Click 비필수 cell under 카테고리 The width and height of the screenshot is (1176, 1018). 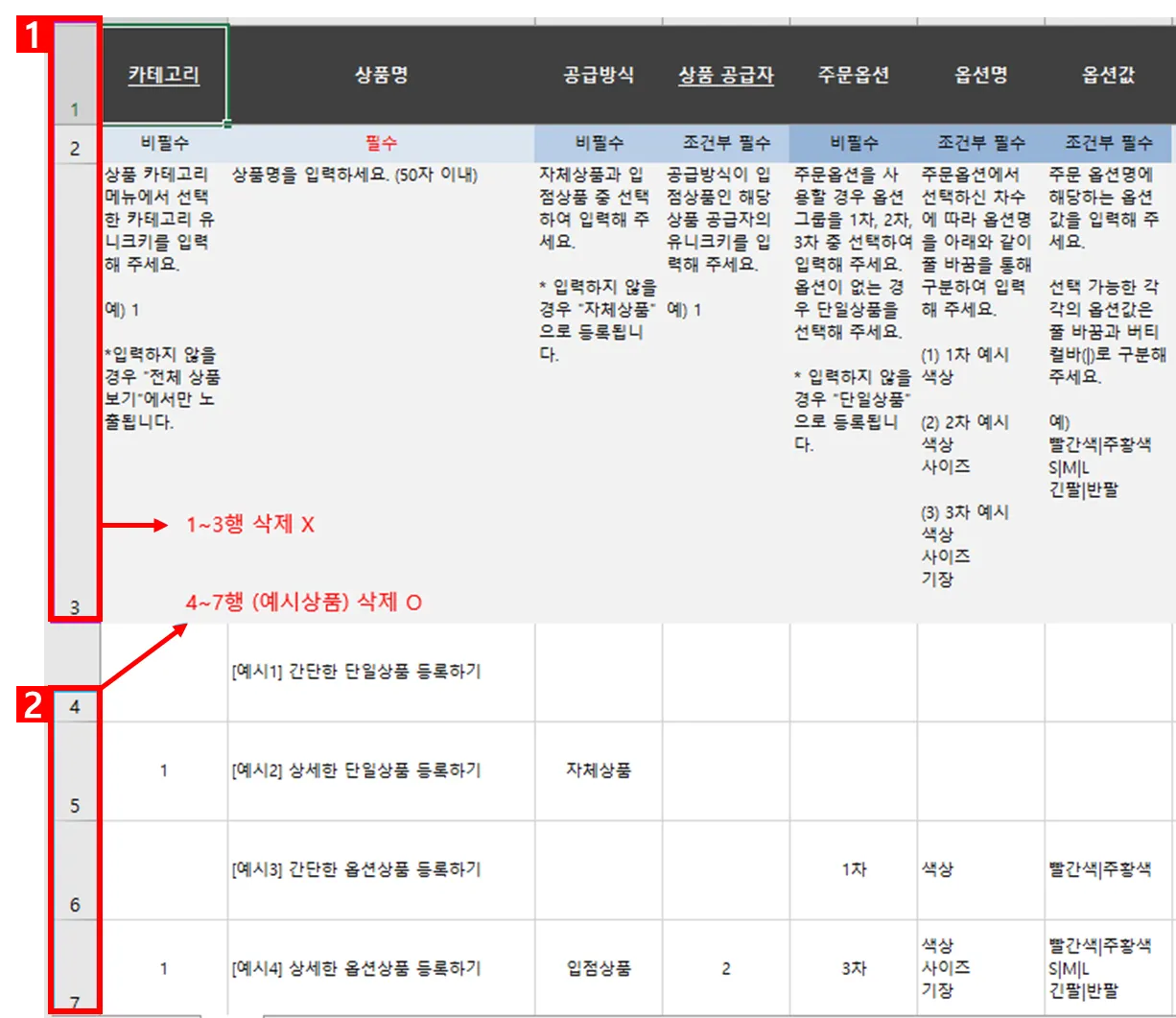point(164,145)
